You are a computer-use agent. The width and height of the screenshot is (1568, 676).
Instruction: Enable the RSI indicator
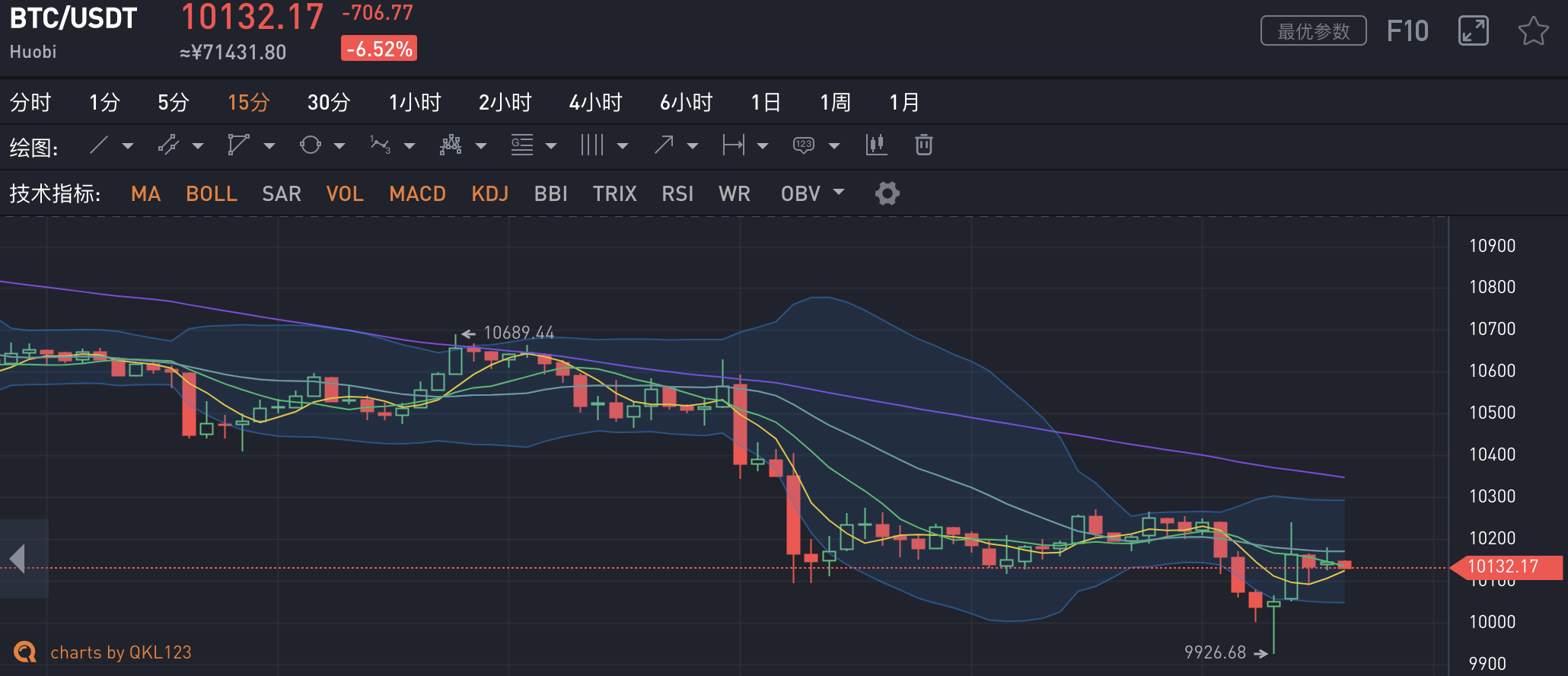(x=677, y=194)
